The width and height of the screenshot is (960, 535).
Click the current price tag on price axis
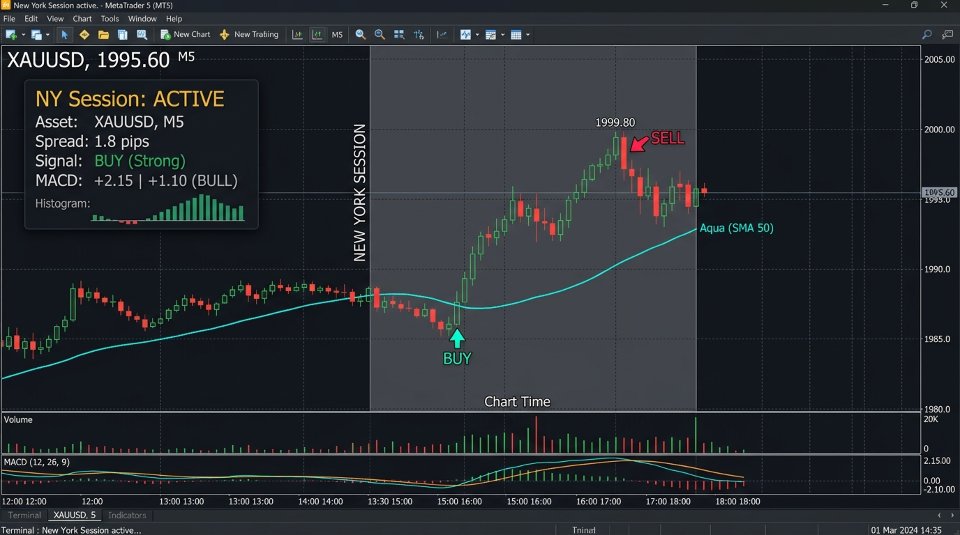pos(939,192)
